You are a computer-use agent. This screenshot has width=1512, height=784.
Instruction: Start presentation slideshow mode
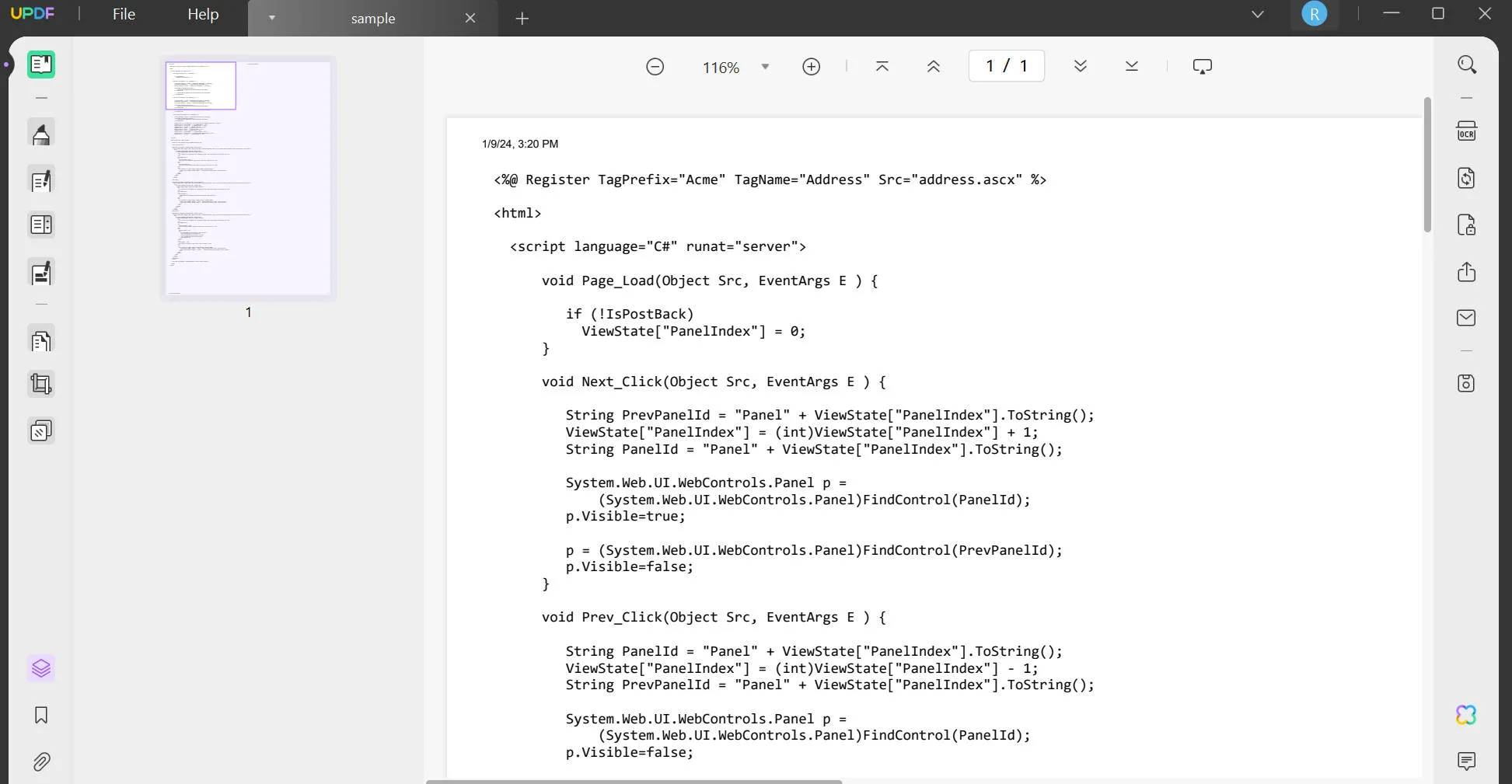(1203, 67)
